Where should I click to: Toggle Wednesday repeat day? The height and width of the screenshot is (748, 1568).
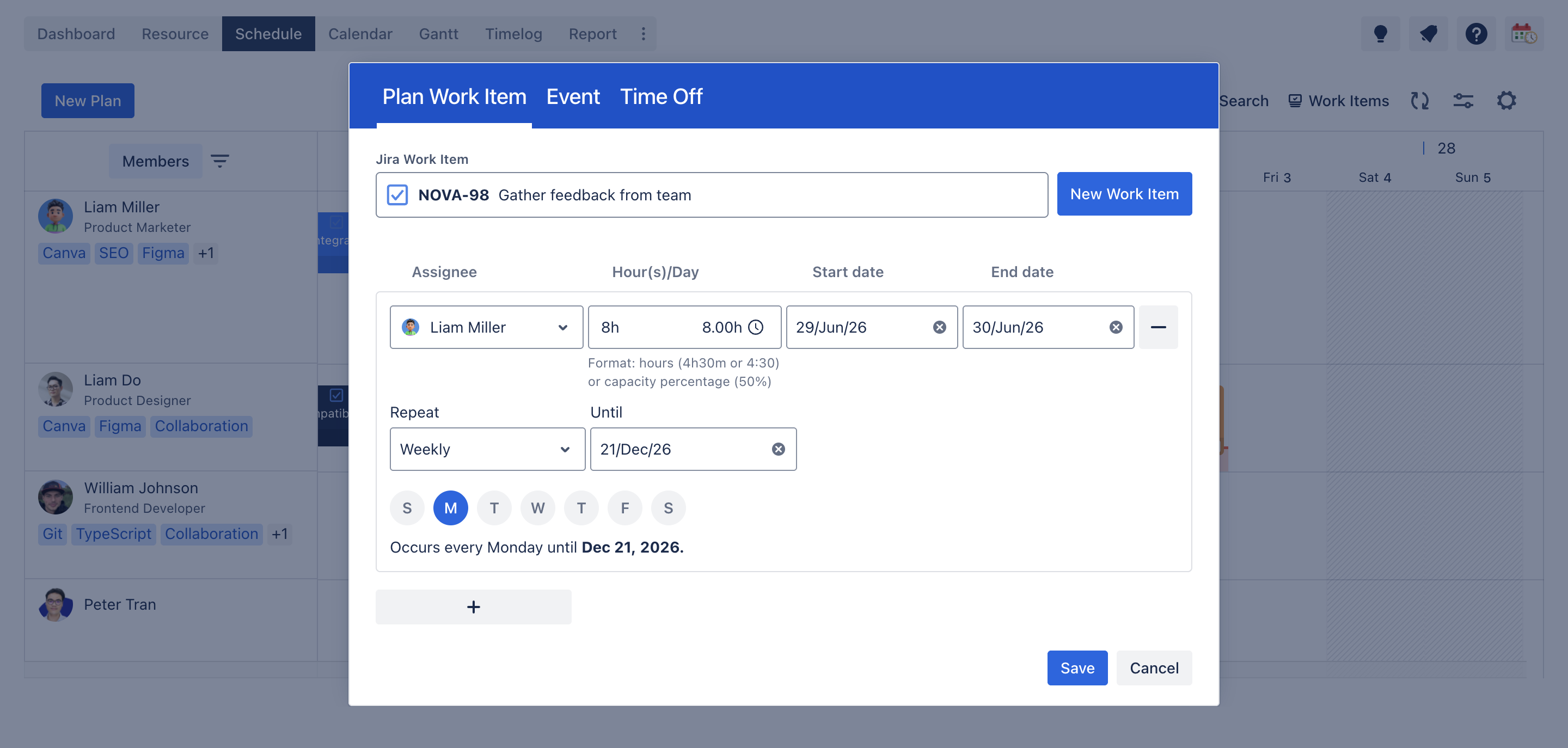point(537,508)
